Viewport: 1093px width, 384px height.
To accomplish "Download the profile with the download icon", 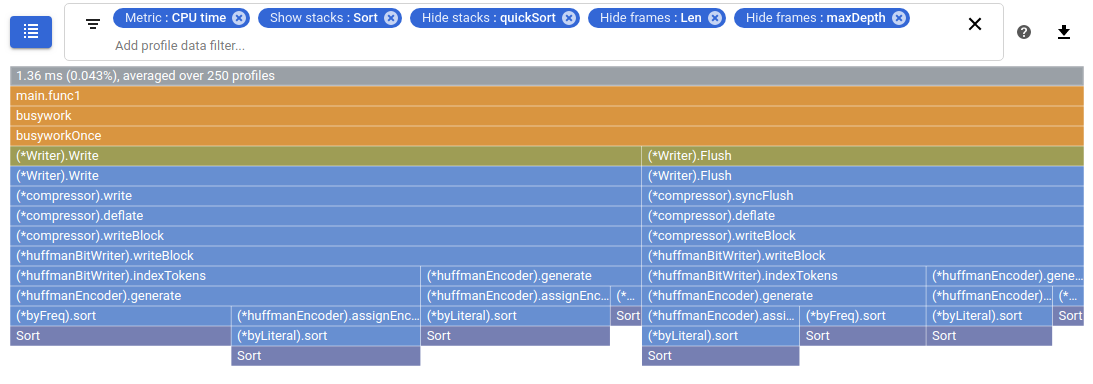I will point(1064,32).
